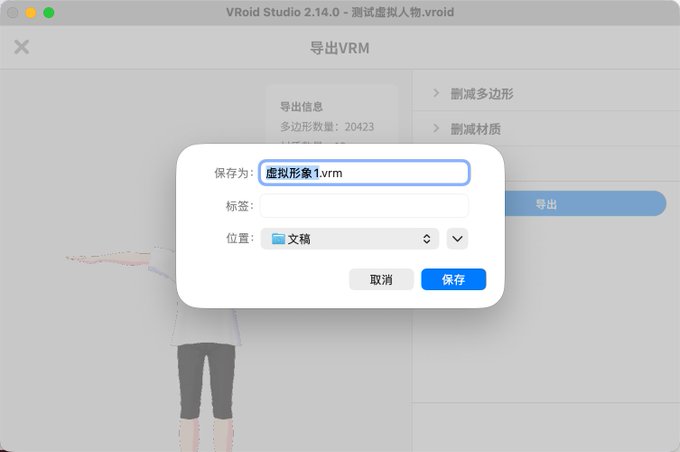This screenshot has height=452, width=680.
Task: Click the green zoom window button
Action: (x=49, y=13)
